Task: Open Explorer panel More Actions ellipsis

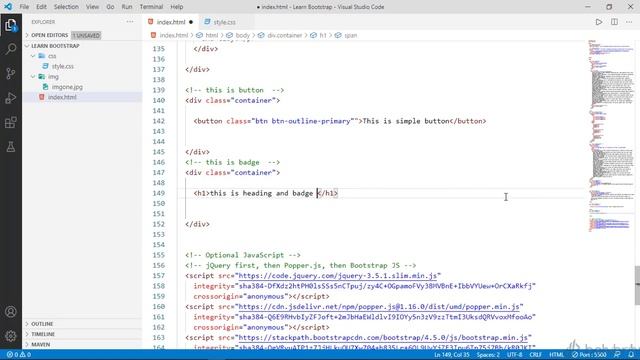Action: (x=130, y=22)
